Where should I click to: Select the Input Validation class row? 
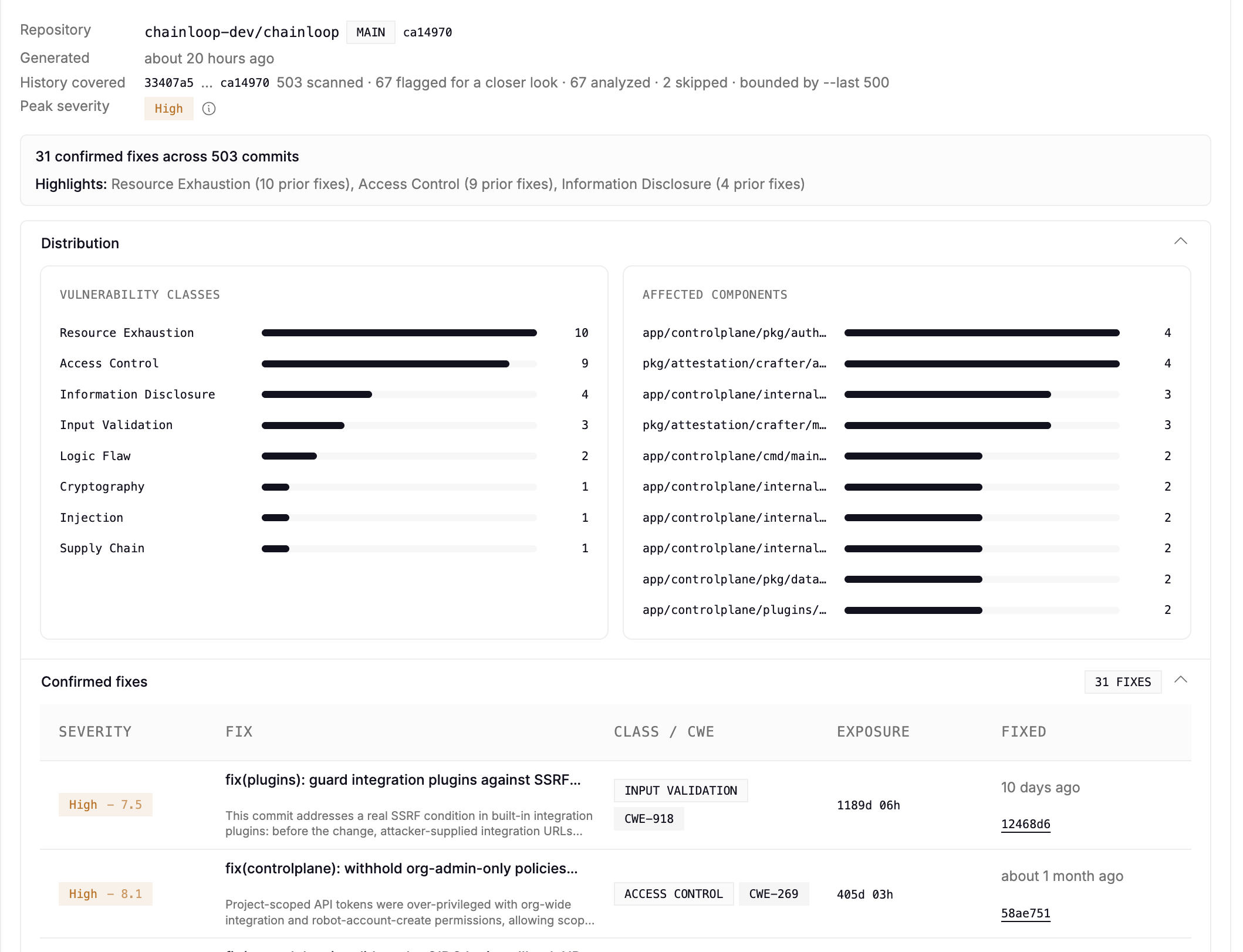[x=324, y=425]
